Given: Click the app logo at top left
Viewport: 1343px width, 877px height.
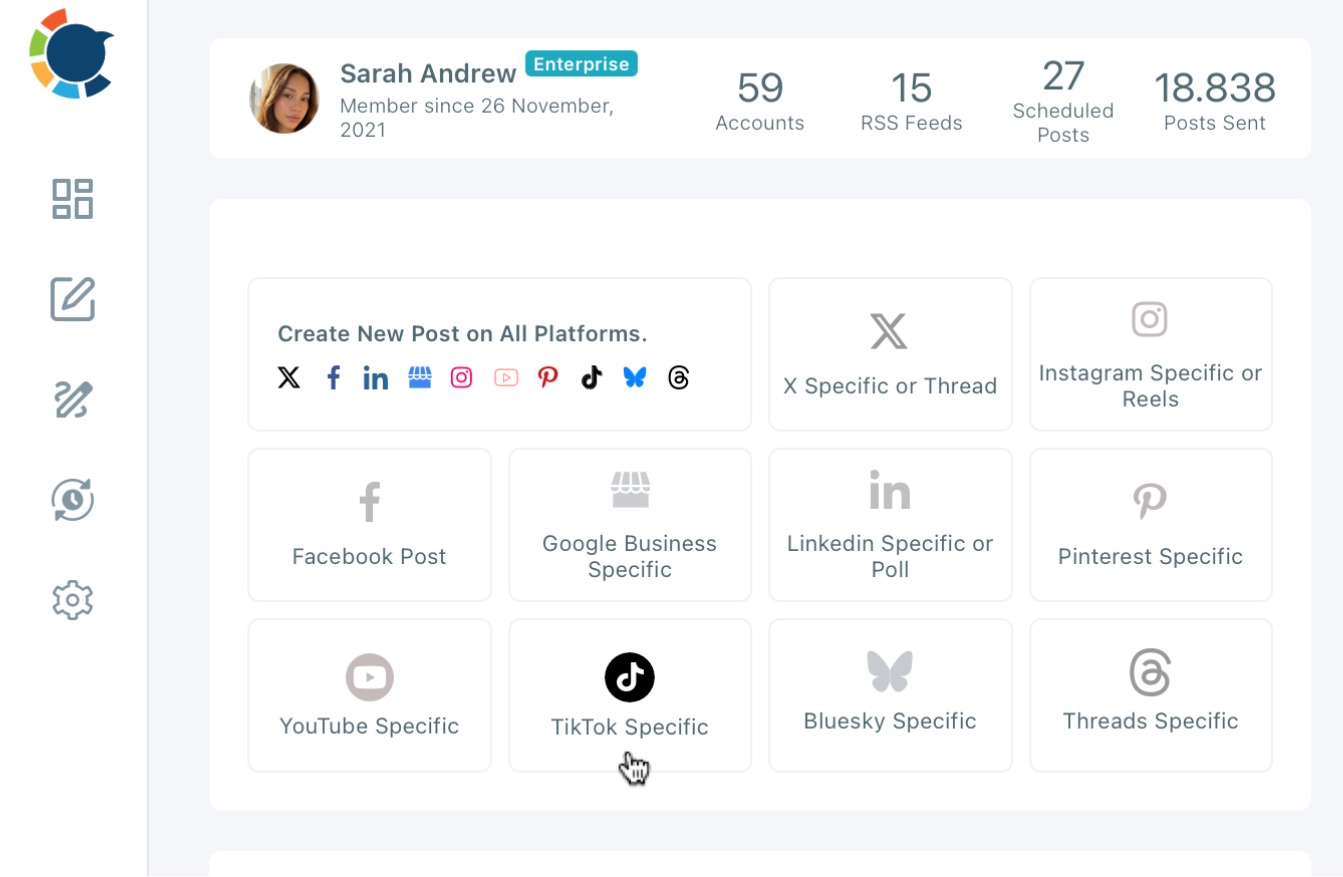Looking at the screenshot, I should coord(71,54).
